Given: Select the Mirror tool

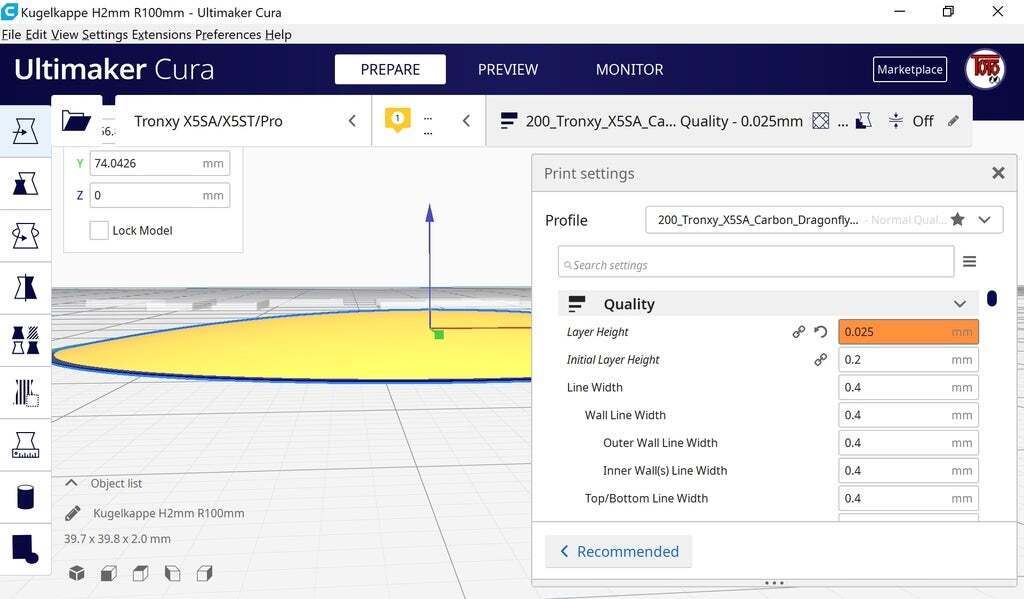Looking at the screenshot, I should point(25,287).
